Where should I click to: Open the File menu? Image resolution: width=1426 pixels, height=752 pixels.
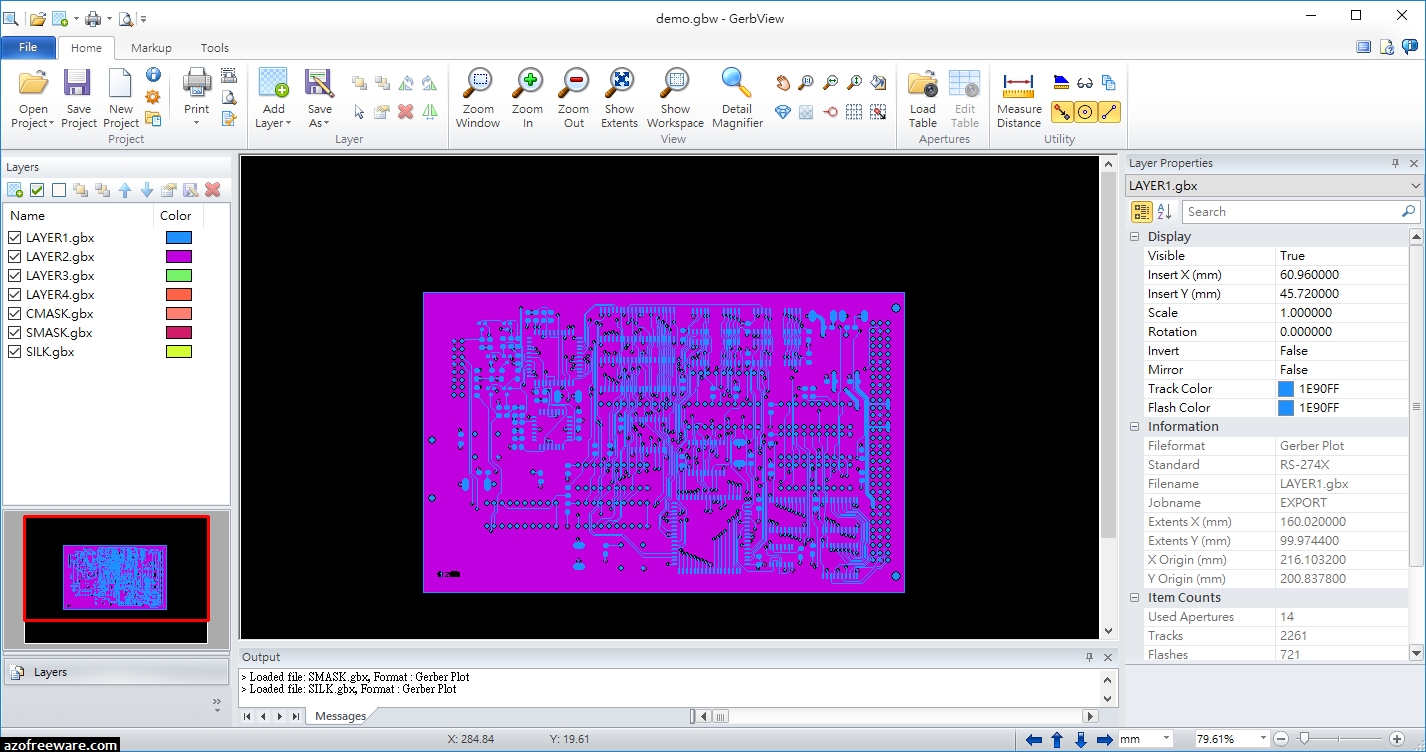point(29,47)
